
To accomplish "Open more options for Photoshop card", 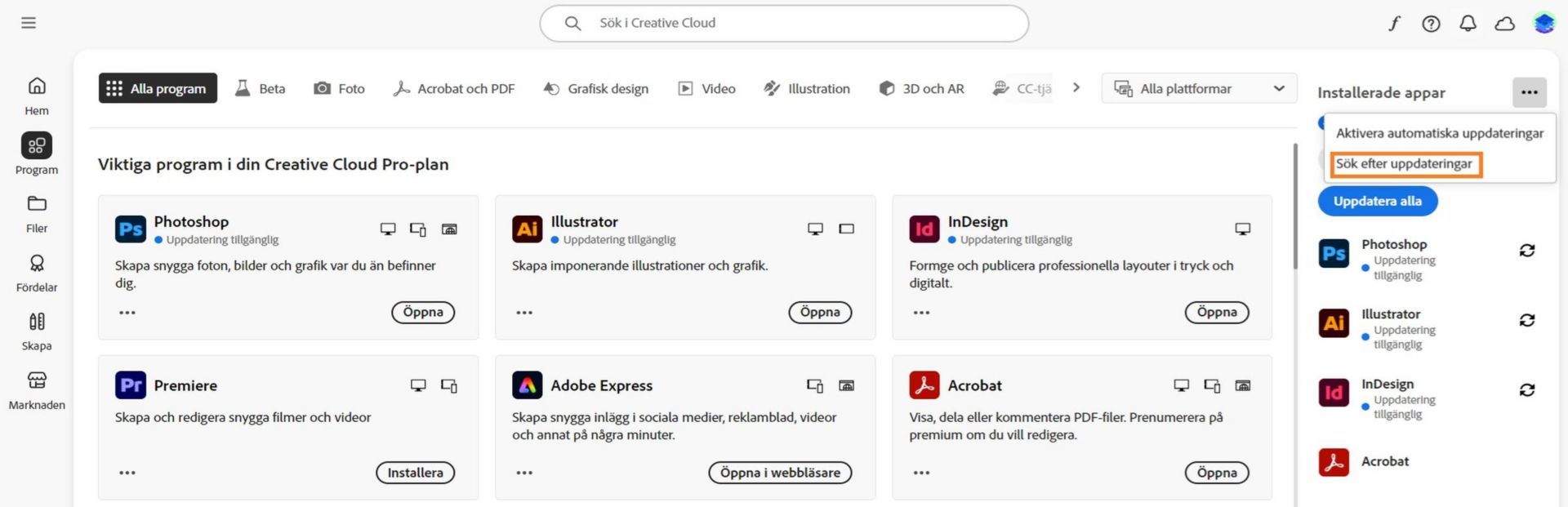I will (127, 313).
